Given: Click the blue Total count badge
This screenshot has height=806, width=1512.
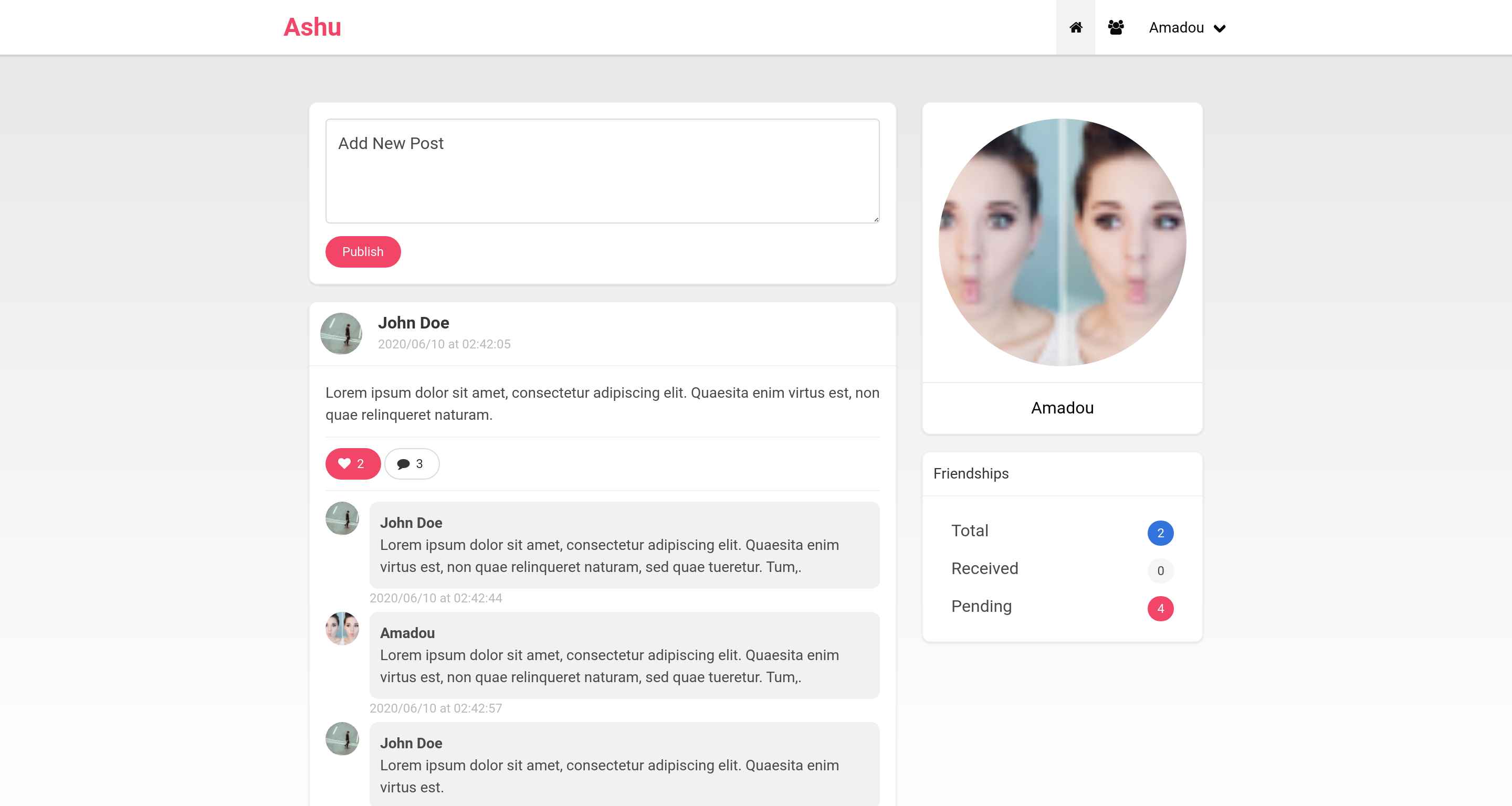Looking at the screenshot, I should click(x=1160, y=533).
